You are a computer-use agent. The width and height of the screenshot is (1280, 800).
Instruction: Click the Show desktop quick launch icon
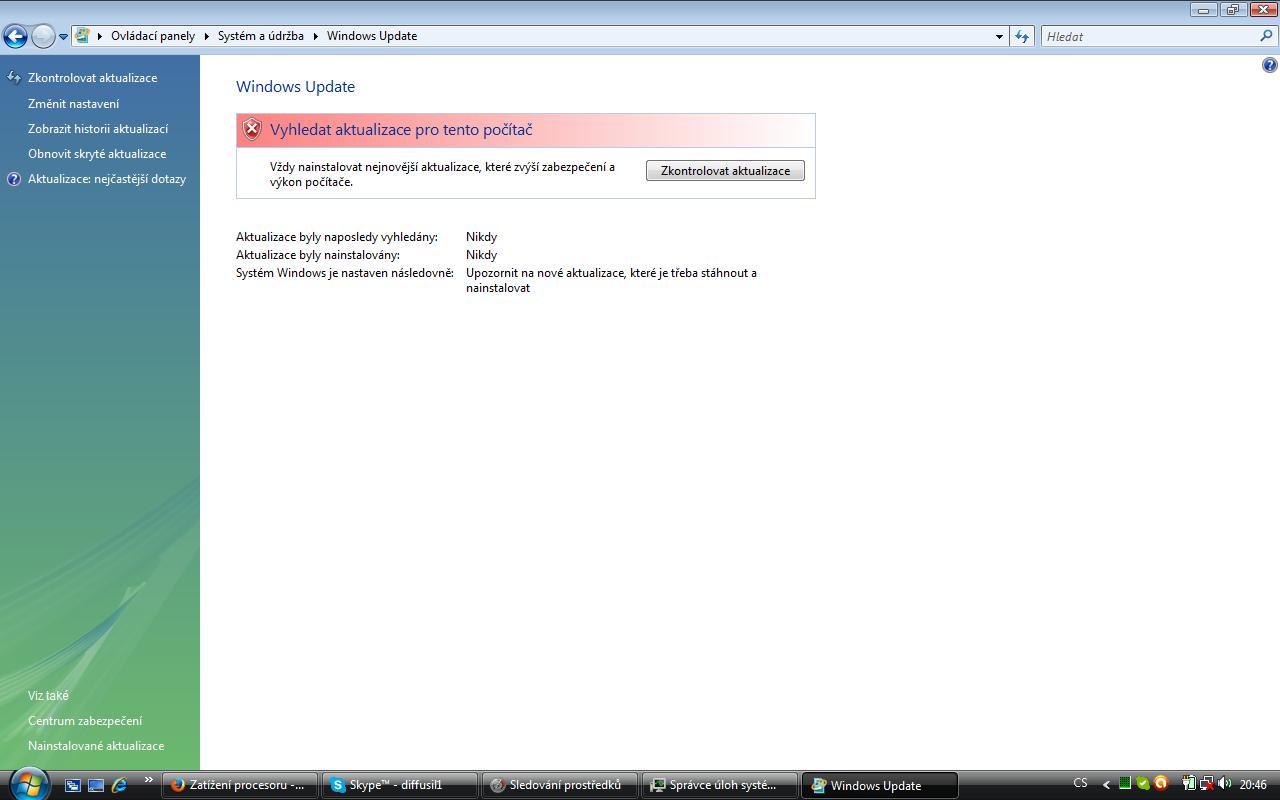point(97,785)
